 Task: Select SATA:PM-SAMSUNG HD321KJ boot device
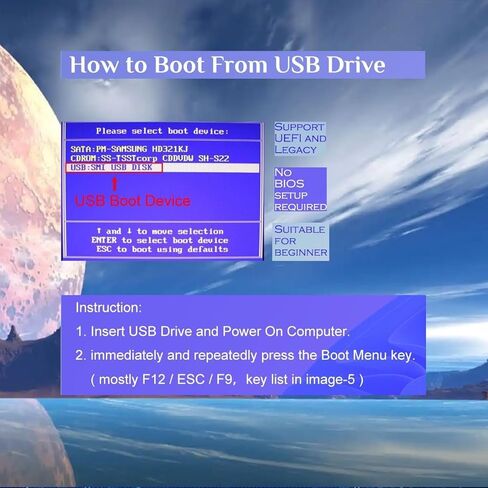[x=129, y=149]
